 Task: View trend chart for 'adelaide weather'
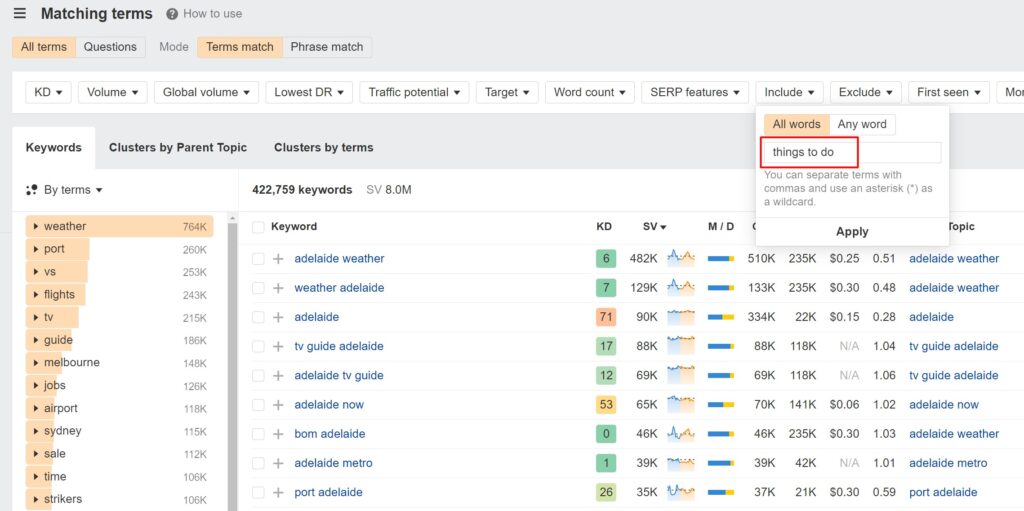coord(680,258)
